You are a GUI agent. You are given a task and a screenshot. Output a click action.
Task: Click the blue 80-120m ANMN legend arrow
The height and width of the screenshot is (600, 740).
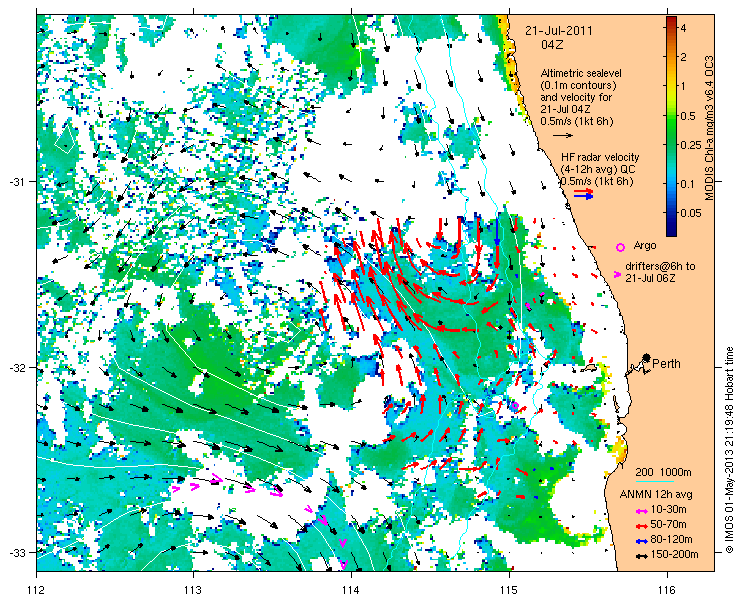click(641, 541)
